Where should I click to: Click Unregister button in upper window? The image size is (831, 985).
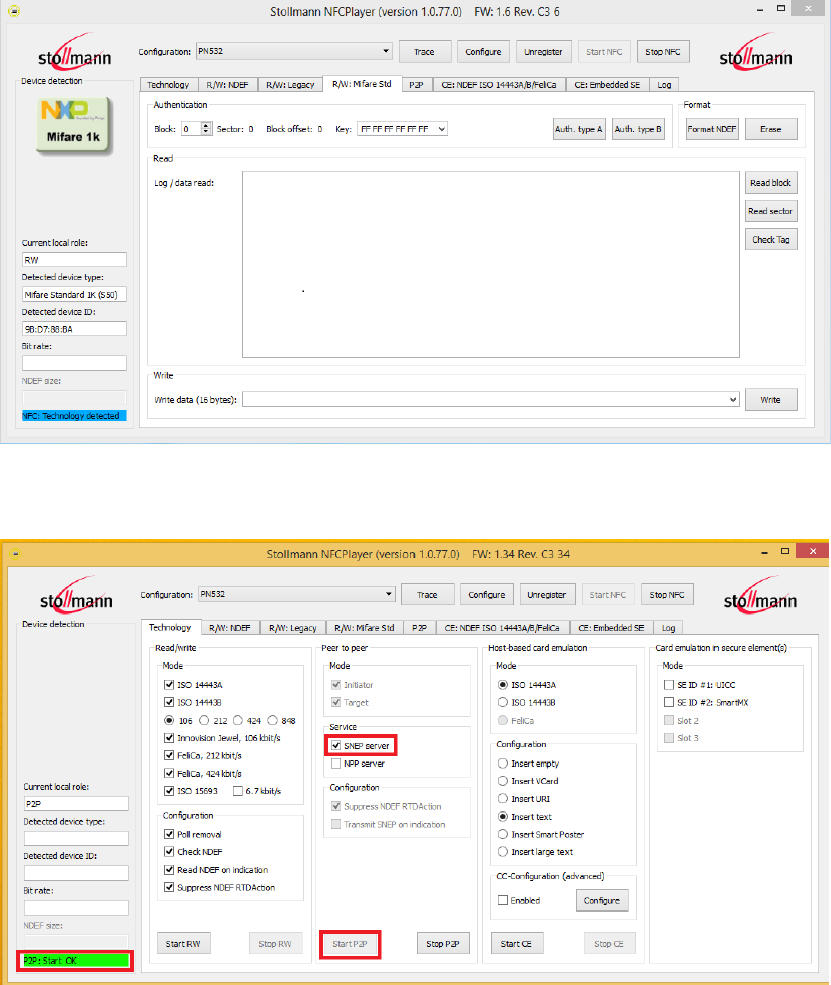pyautogui.click(x=543, y=52)
